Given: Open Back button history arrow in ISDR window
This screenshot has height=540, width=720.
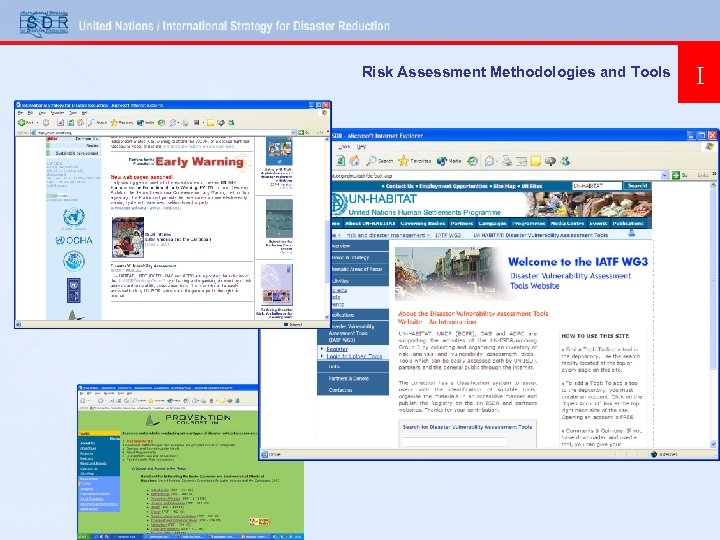Looking at the screenshot, I should (x=37, y=123).
